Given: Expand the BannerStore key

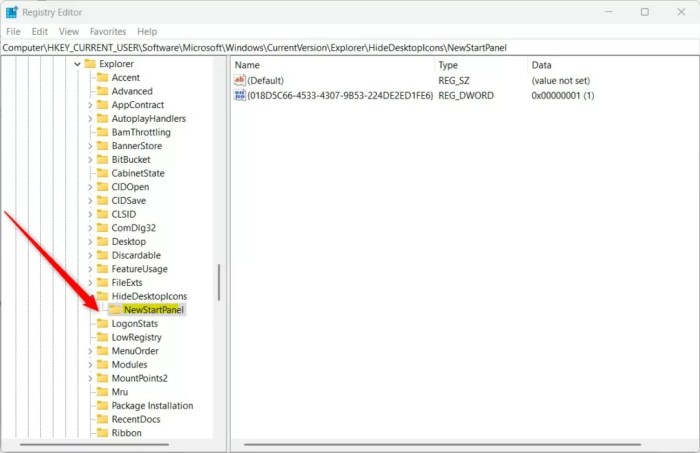Looking at the screenshot, I should click(x=90, y=146).
